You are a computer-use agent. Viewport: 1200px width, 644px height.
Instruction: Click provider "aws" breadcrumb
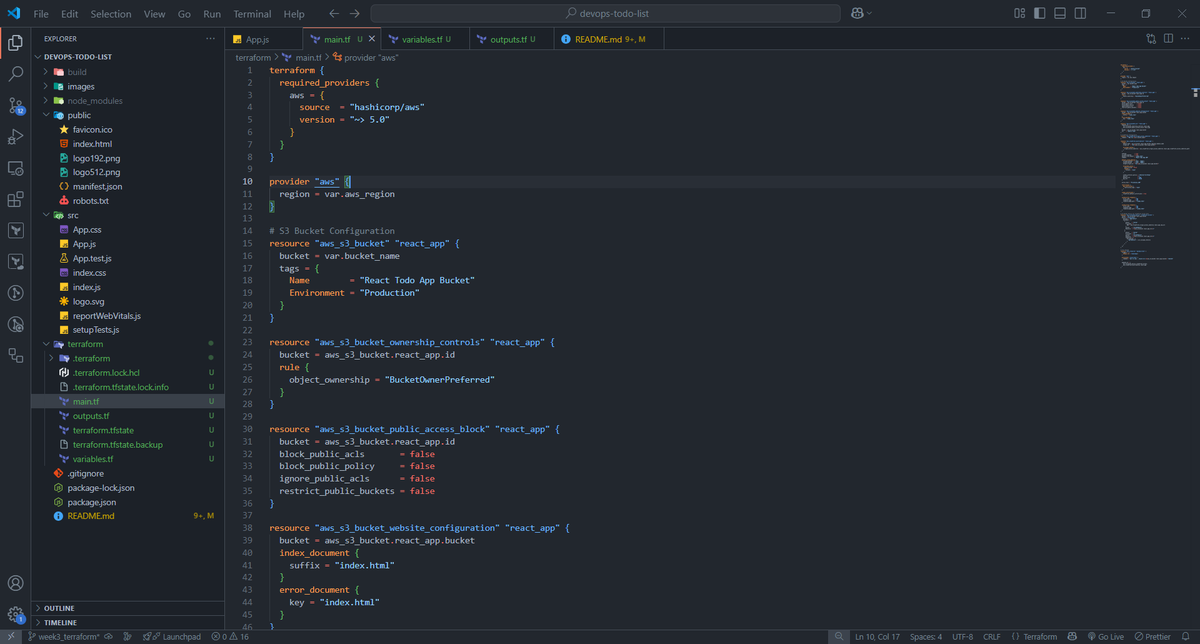pyautogui.click(x=365, y=58)
